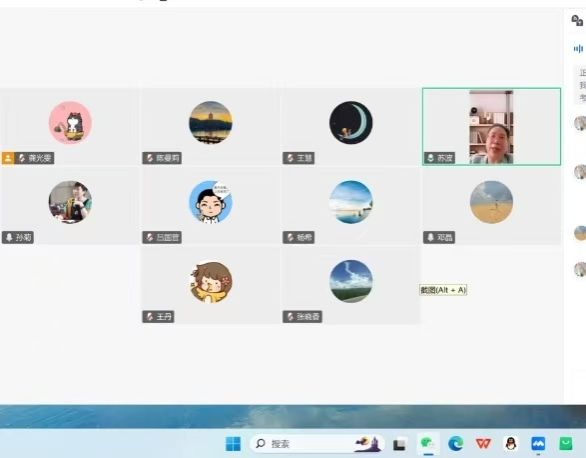This screenshot has width=586, height=458.
Task: Toggle microphone icon on 苏波's tile
Action: point(431,158)
